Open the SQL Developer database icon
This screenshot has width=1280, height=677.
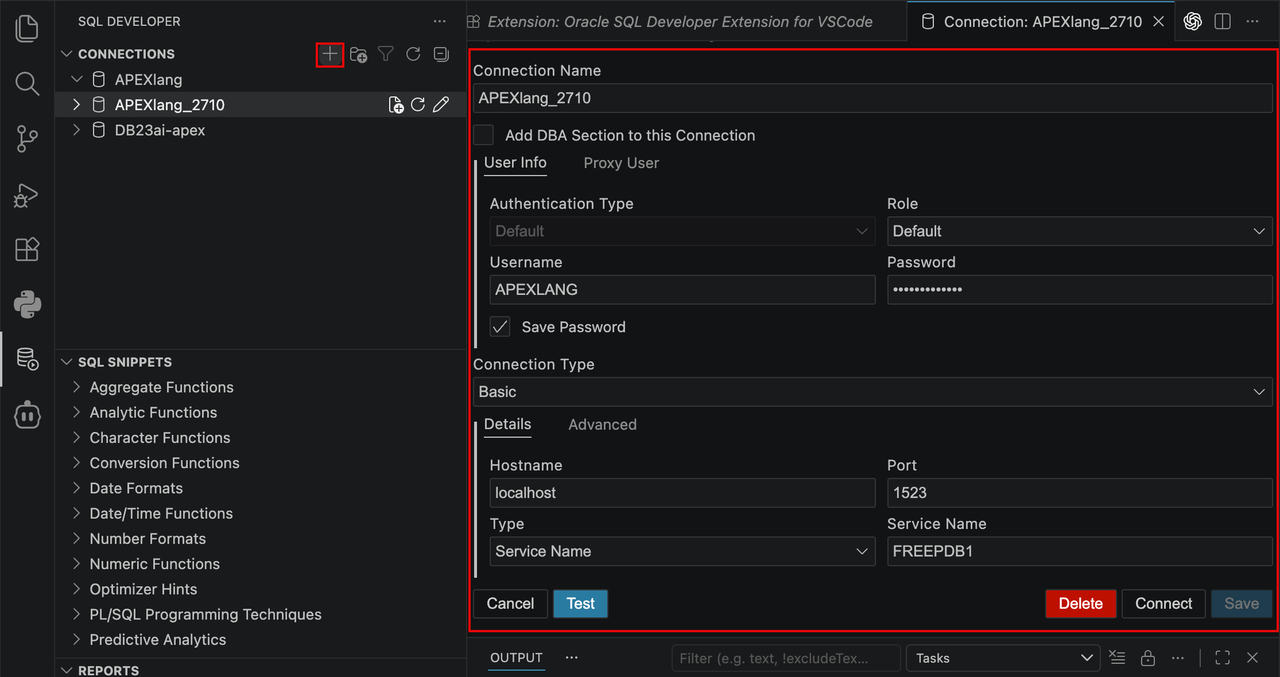tap(27, 359)
